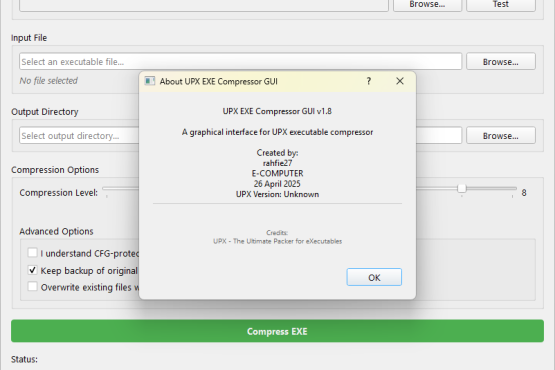Click the question mark help button
555x370 pixels.
(x=369, y=81)
